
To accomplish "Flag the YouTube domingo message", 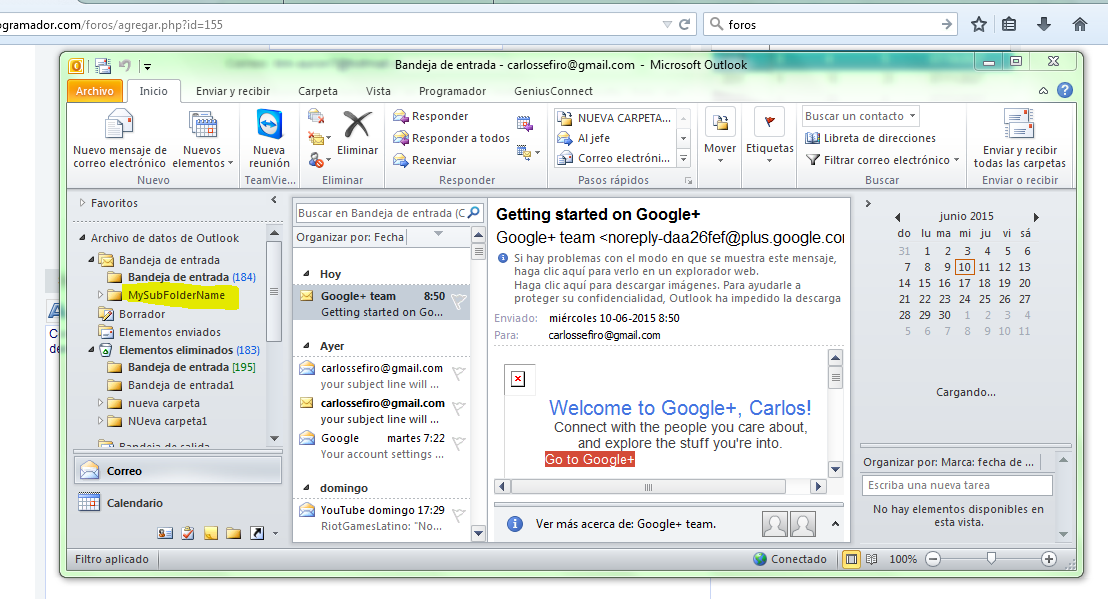I will point(459,516).
